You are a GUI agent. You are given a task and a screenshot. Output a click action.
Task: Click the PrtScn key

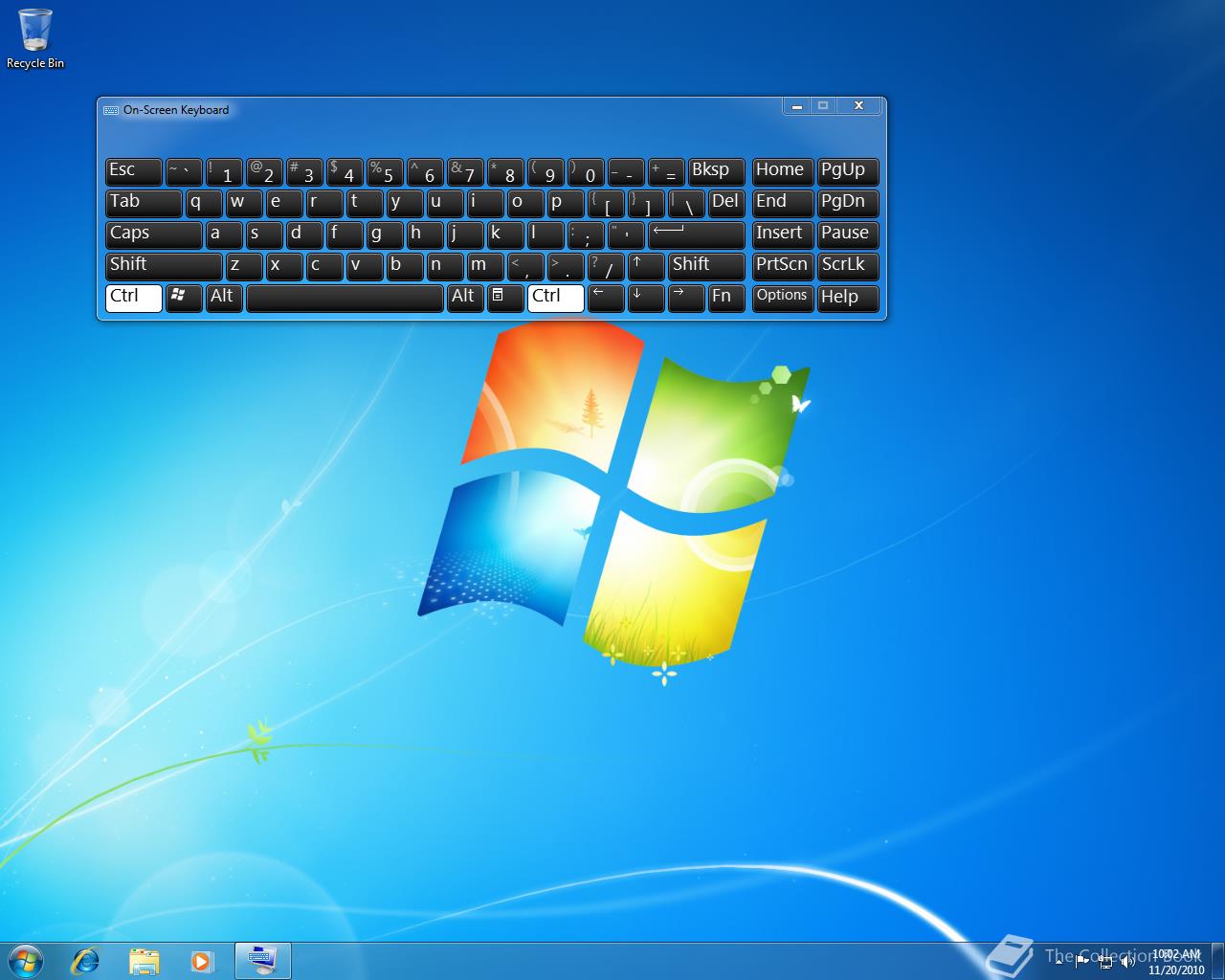[783, 266]
